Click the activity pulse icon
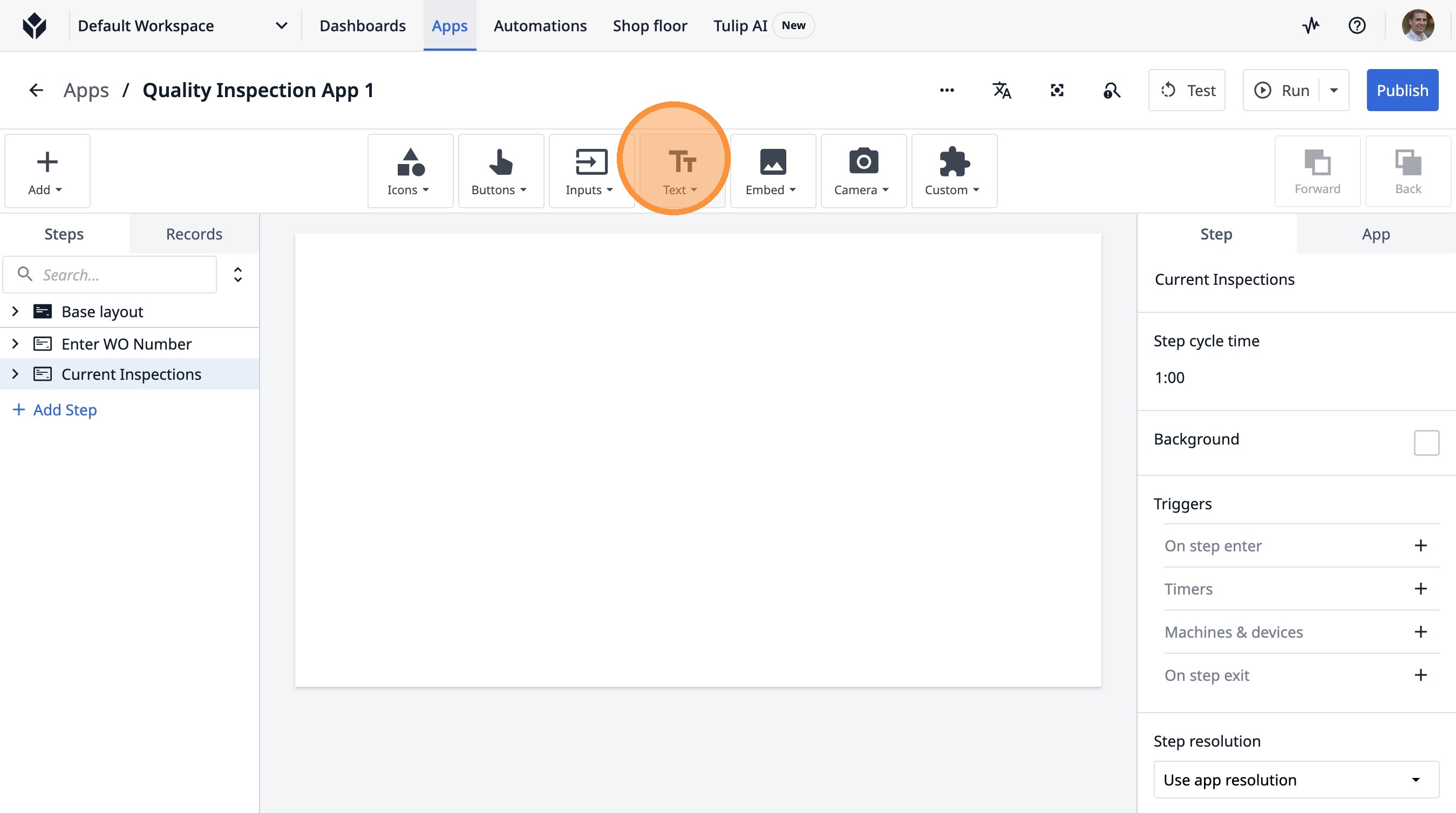 pos(1311,25)
